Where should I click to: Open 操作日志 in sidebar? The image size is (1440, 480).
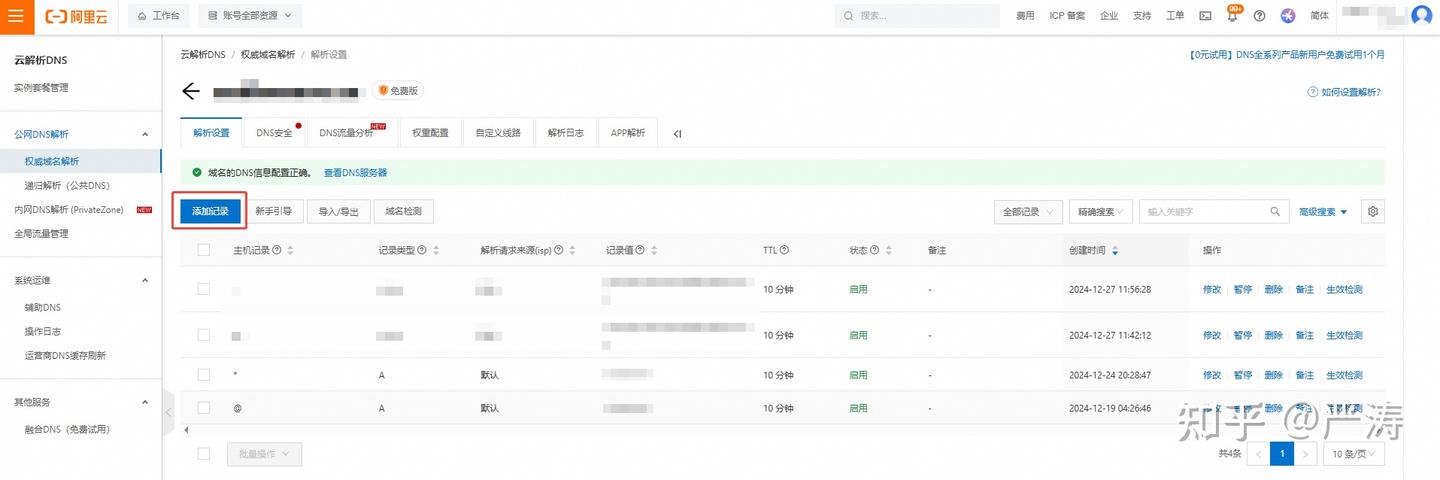click(43, 331)
